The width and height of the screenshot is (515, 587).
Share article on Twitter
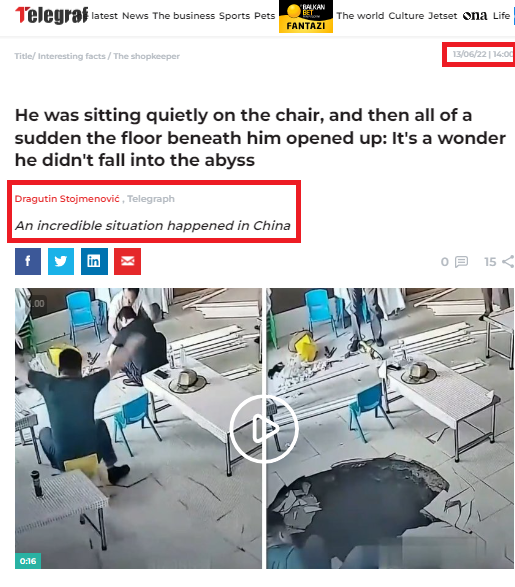pyautogui.click(x=61, y=261)
